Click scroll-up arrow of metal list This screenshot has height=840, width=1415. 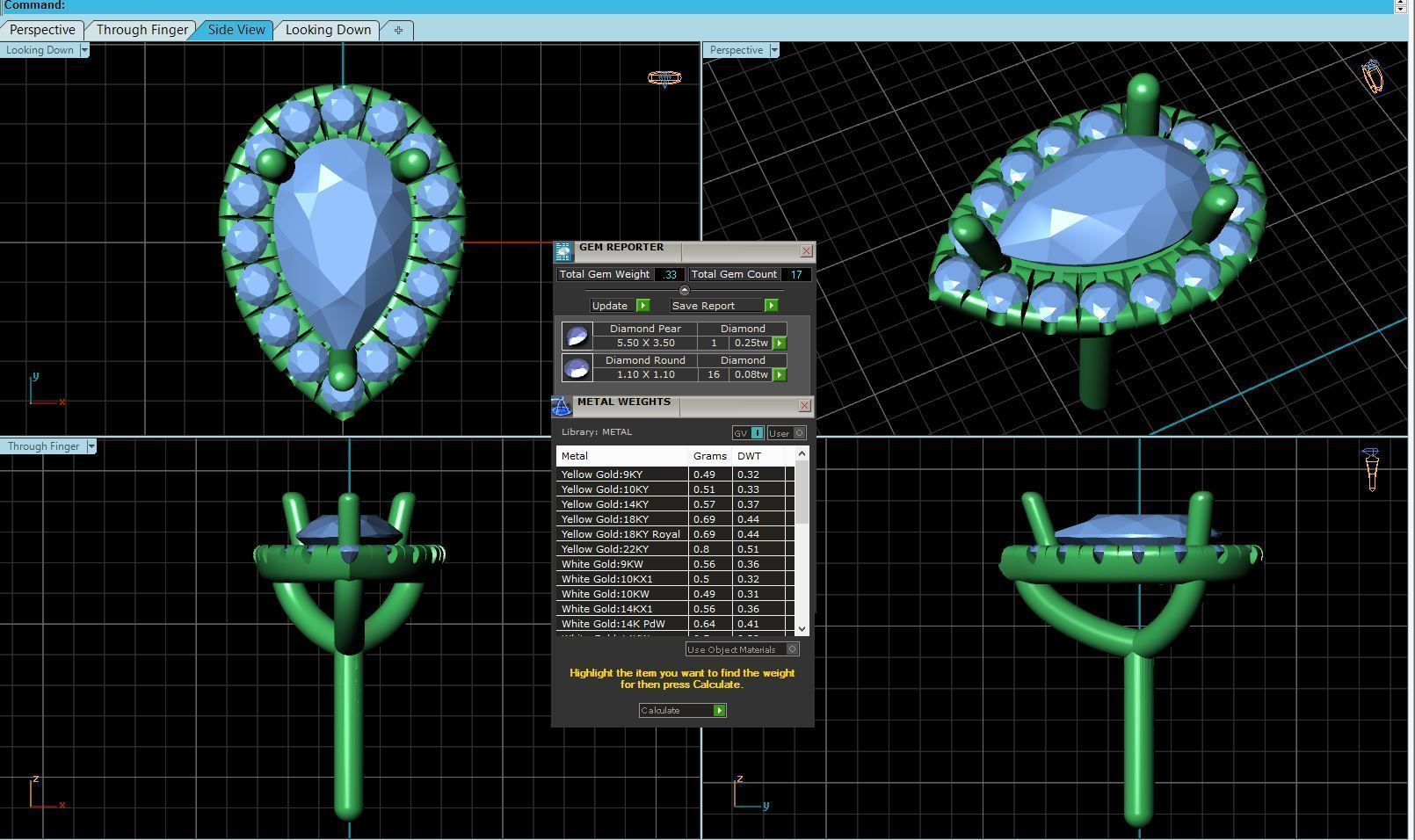801,453
